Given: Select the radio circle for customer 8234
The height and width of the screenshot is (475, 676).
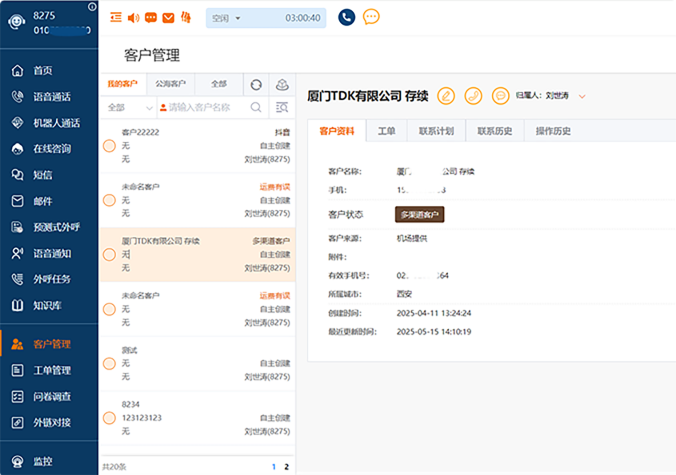Looking at the screenshot, I should coord(109,418).
